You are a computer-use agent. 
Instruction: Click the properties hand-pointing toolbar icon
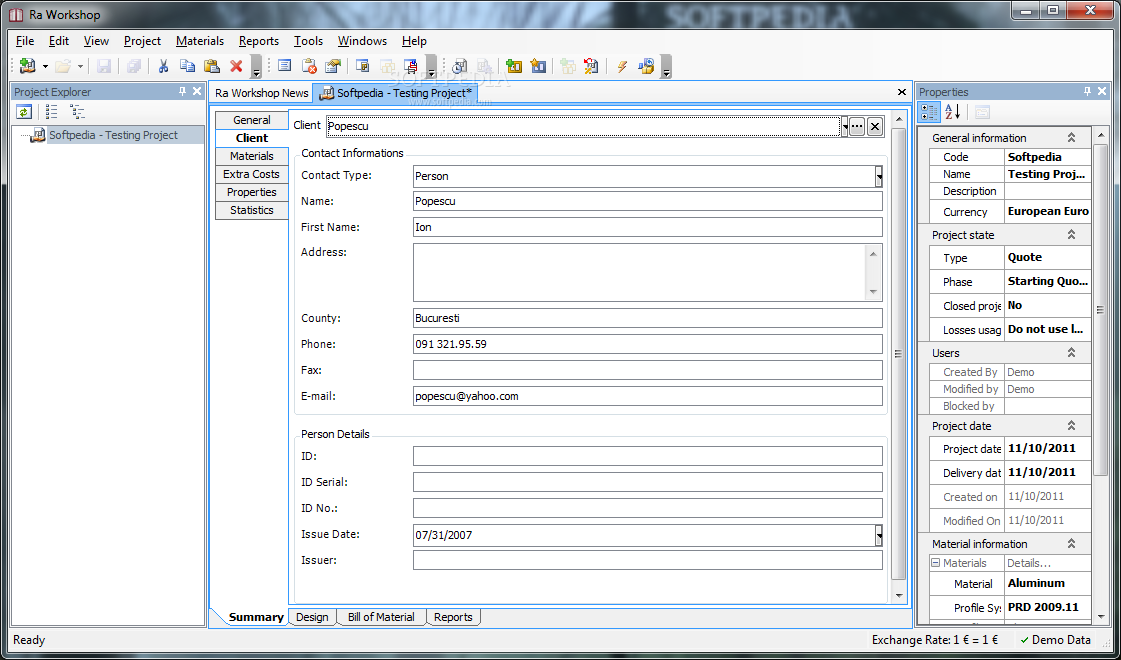332,67
